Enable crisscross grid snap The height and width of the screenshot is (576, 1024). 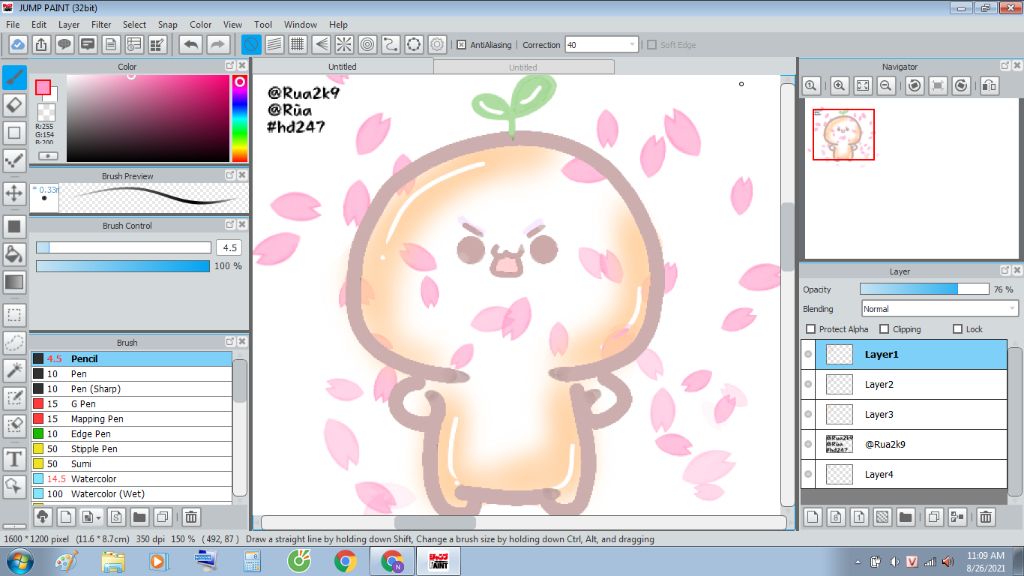tap(297, 44)
